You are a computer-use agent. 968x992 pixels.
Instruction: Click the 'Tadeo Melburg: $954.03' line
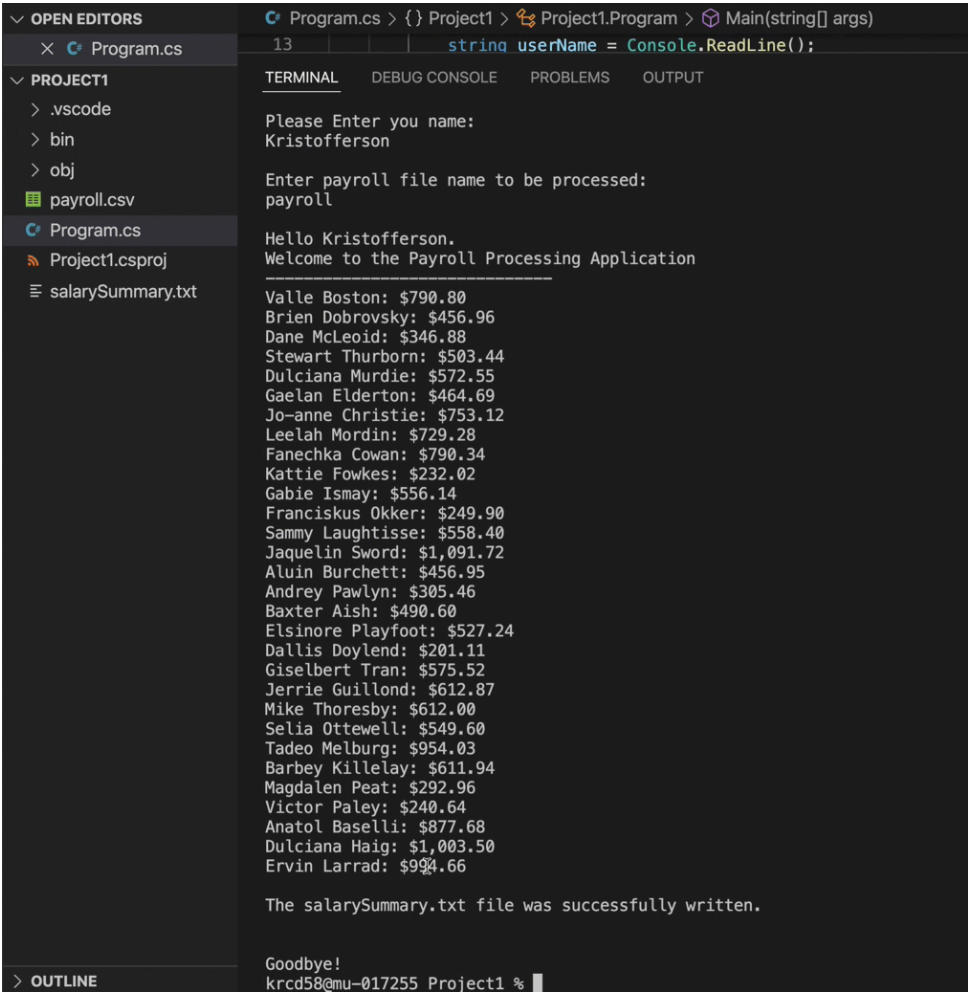[369, 749]
